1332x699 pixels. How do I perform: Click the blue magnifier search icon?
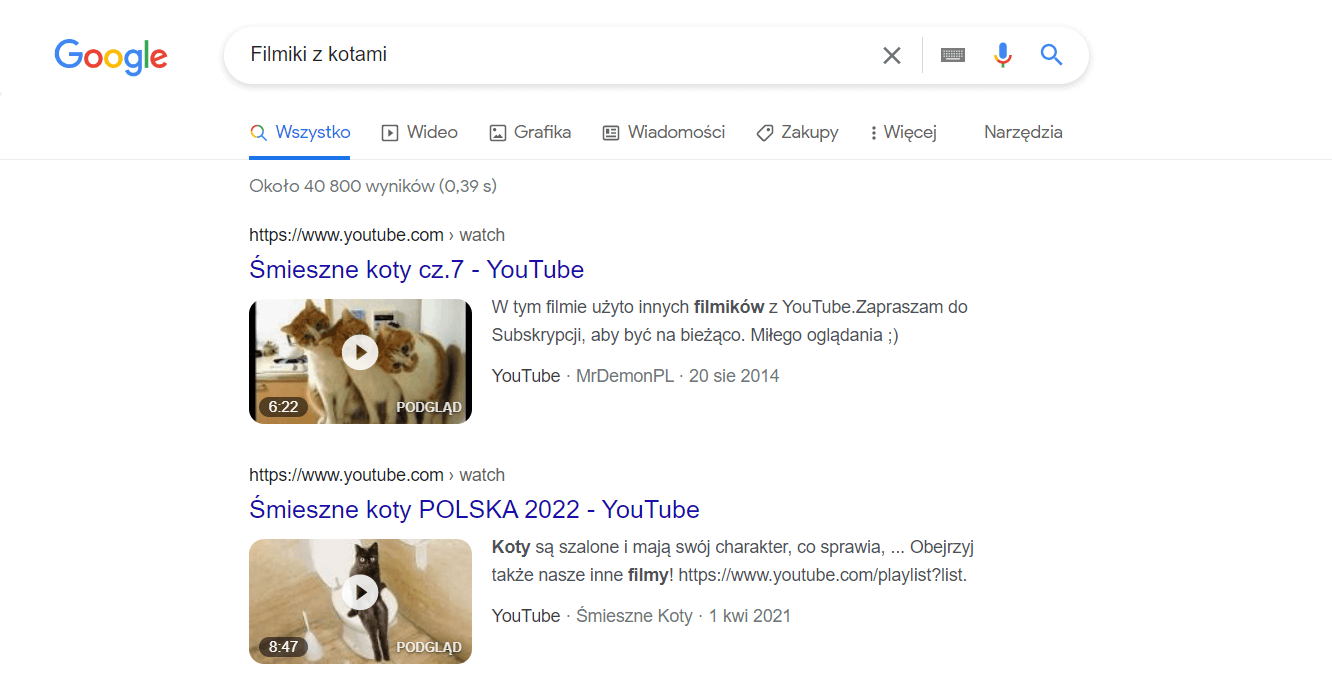[1051, 54]
